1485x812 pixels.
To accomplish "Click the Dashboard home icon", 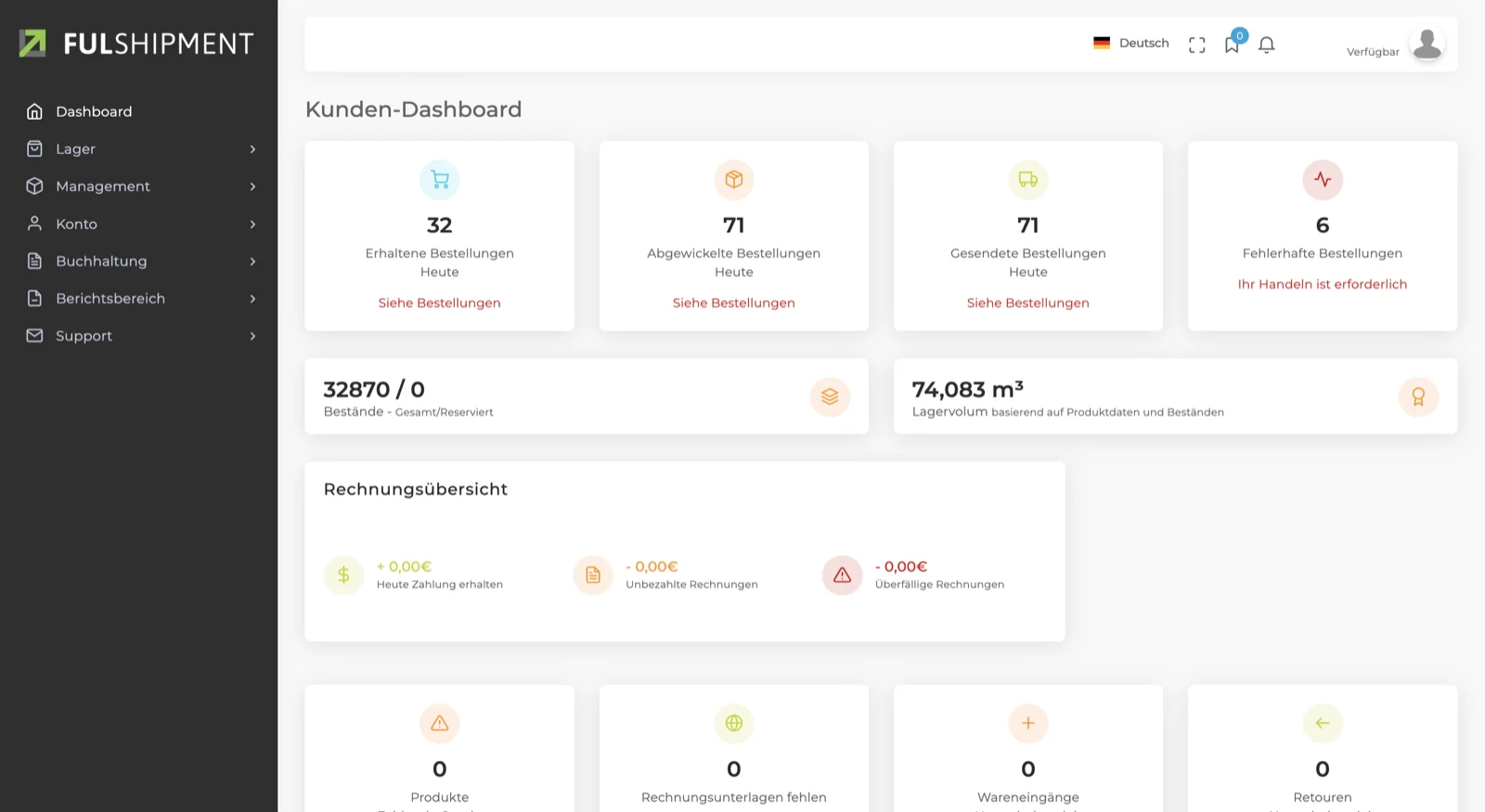I will coord(34,111).
